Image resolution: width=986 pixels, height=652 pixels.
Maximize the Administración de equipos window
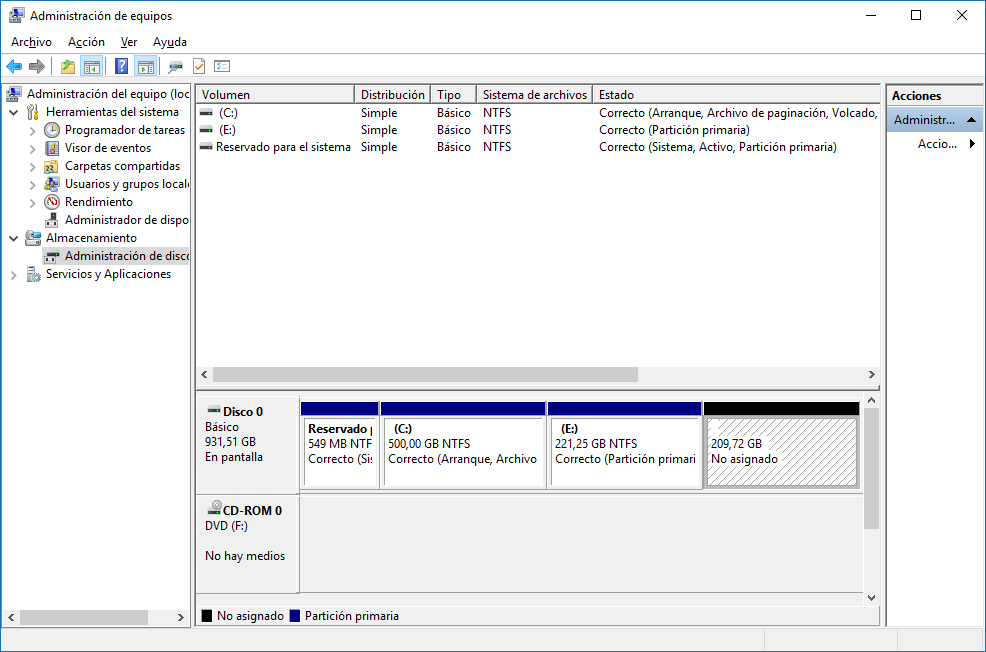916,15
